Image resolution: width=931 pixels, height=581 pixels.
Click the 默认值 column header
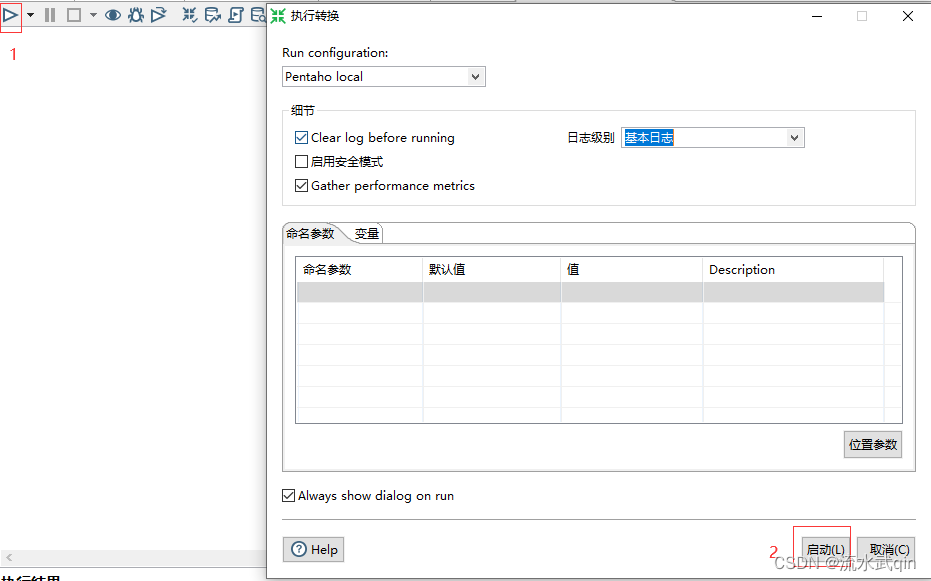[492, 269]
